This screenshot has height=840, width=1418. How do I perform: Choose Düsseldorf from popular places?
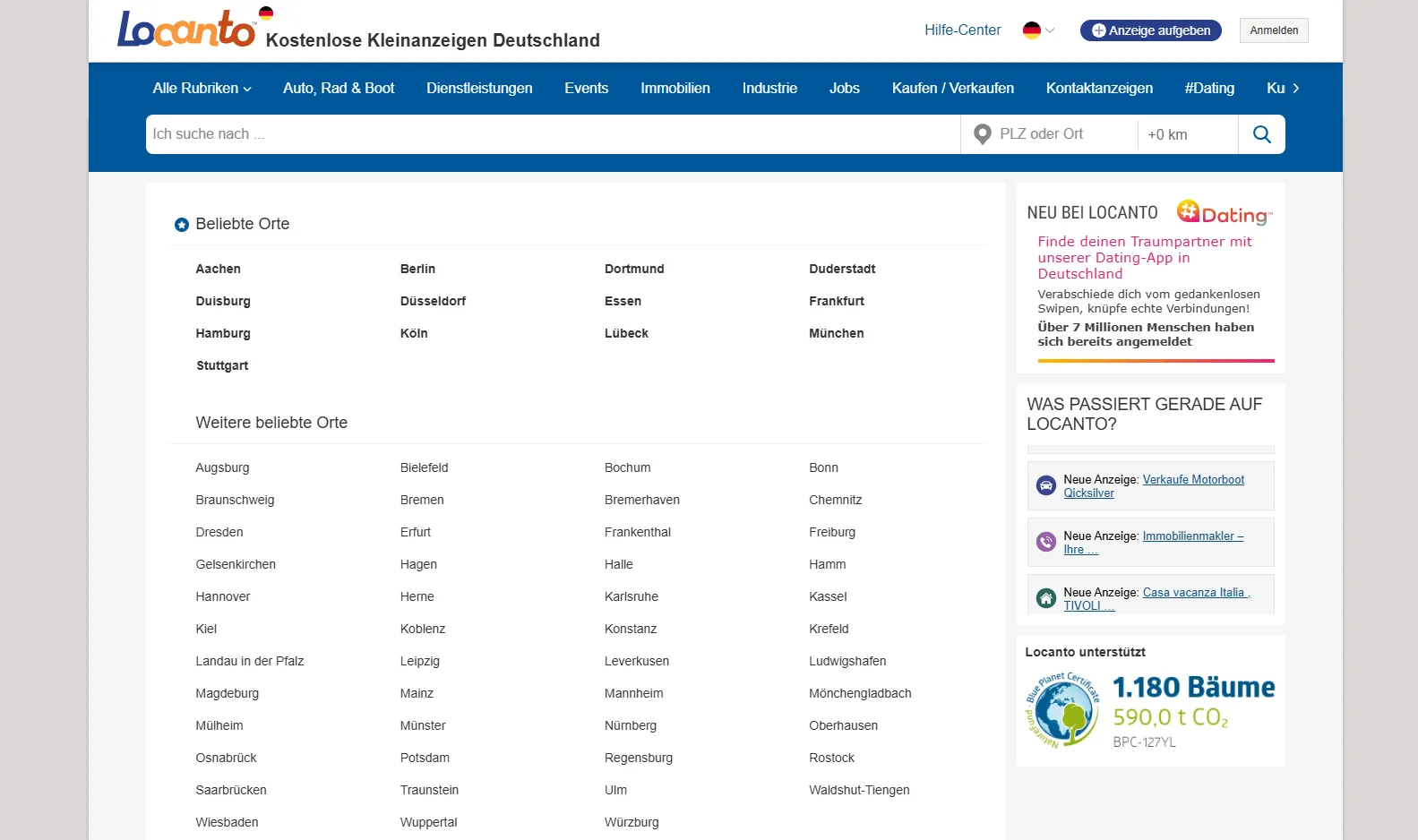tap(433, 301)
